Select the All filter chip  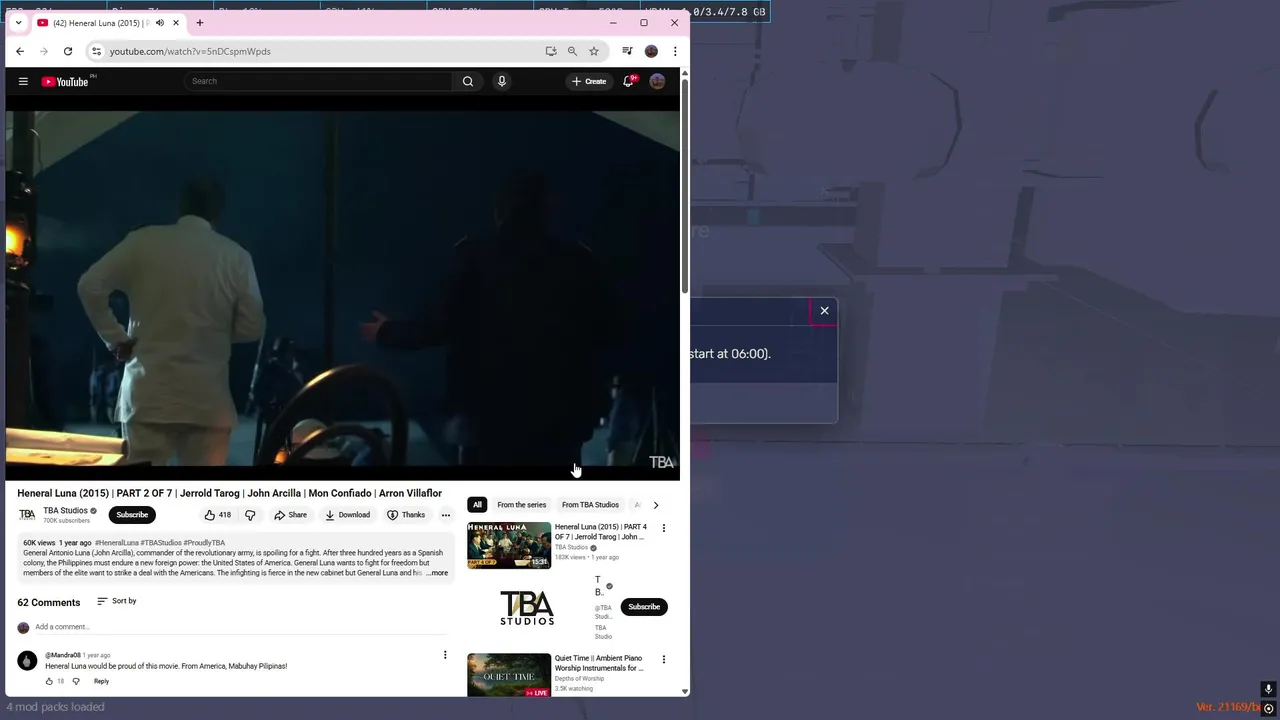(x=477, y=505)
